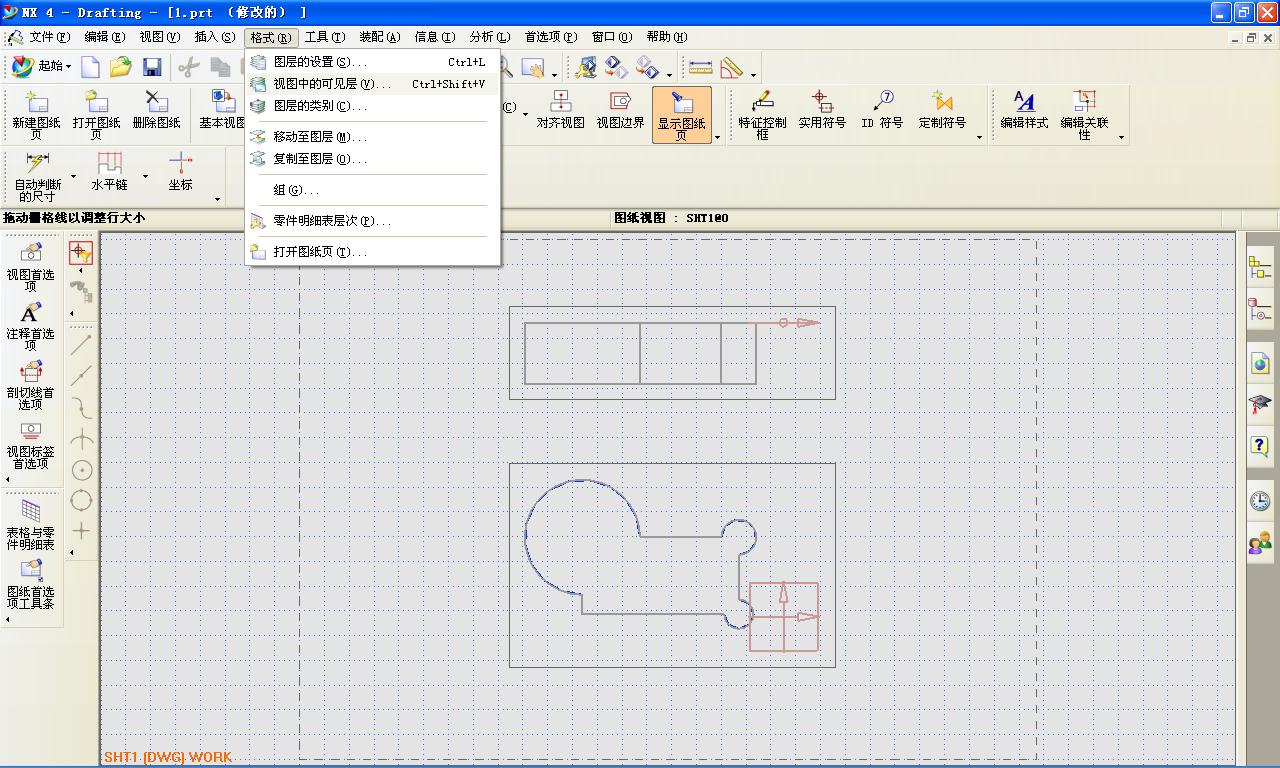Click the Ordinate (坐标) dimension tool
The width and height of the screenshot is (1280, 768).
pyautogui.click(x=180, y=172)
